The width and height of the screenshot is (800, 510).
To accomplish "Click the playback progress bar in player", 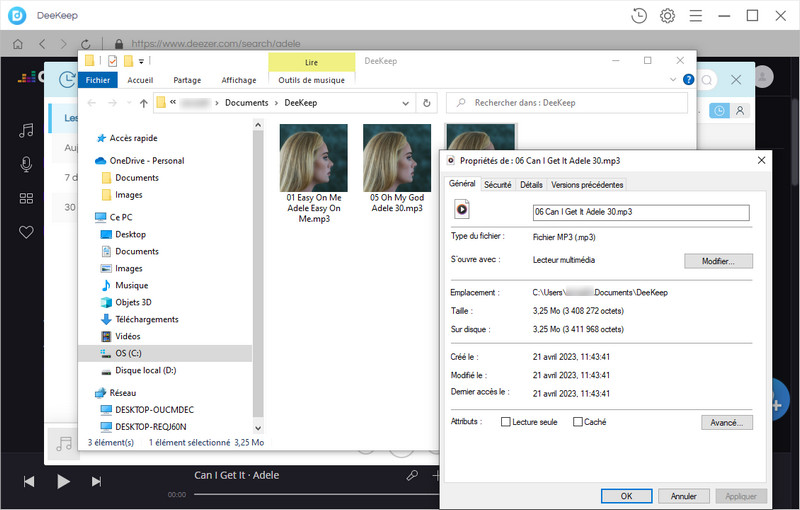I will point(316,494).
